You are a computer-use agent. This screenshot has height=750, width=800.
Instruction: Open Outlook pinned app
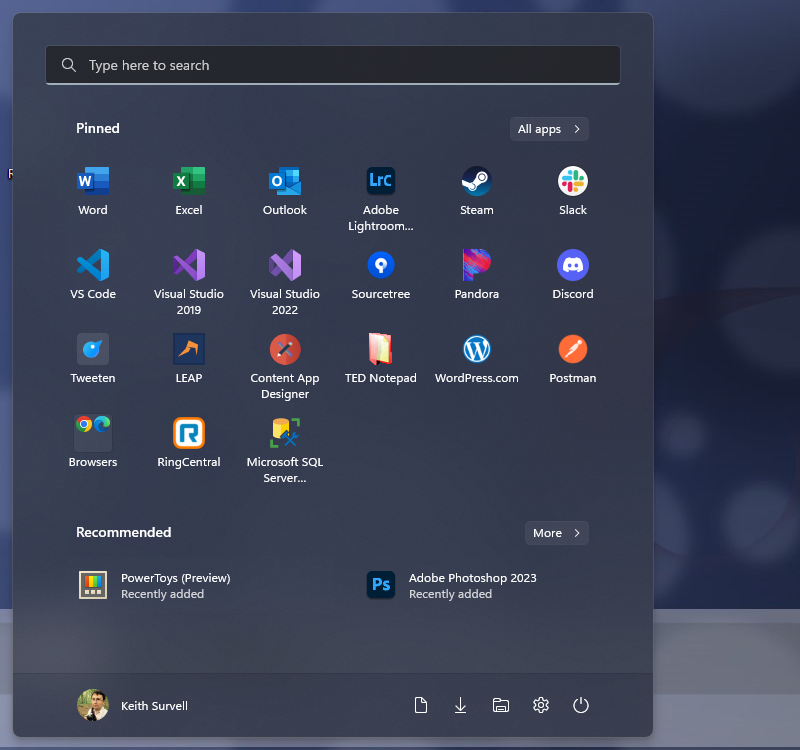pos(285,191)
